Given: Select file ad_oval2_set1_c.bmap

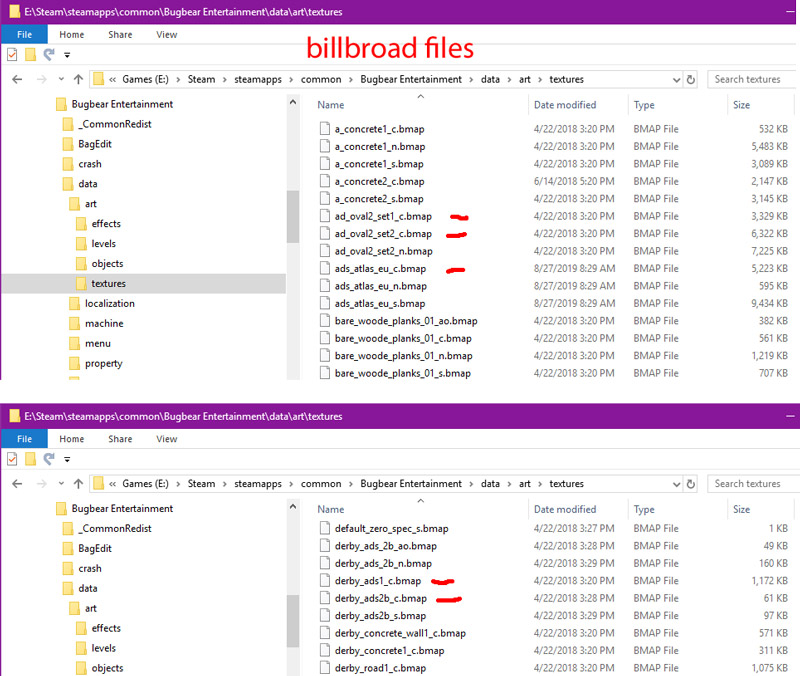Looking at the screenshot, I should click(383, 216).
